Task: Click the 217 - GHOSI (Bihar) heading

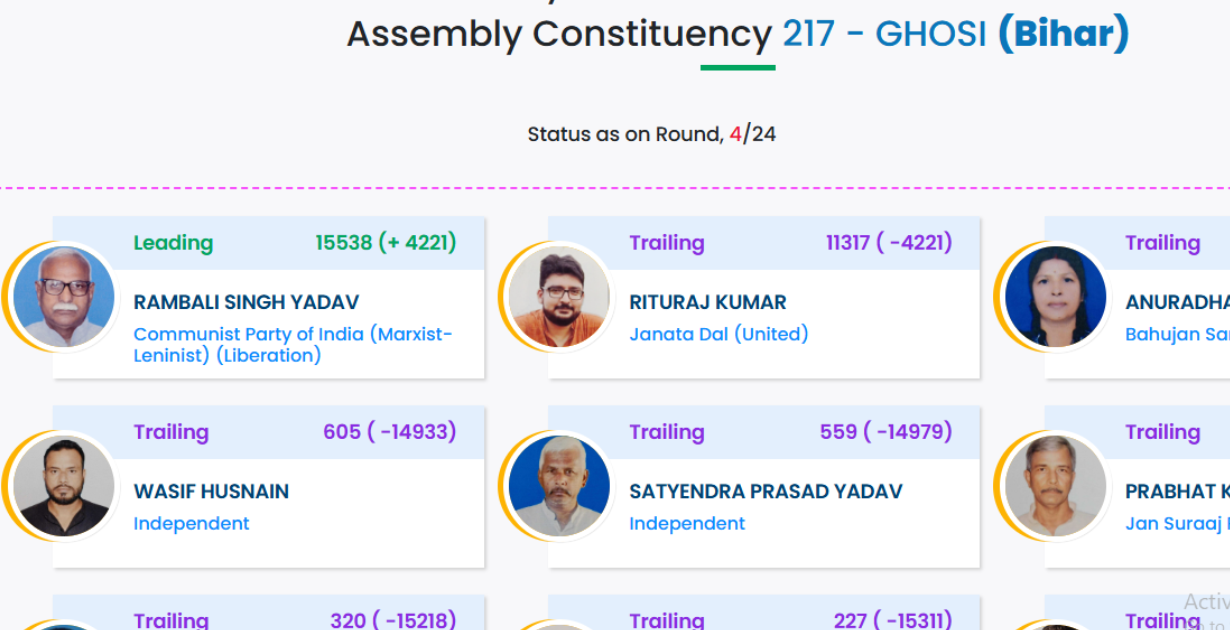Action: tap(955, 35)
